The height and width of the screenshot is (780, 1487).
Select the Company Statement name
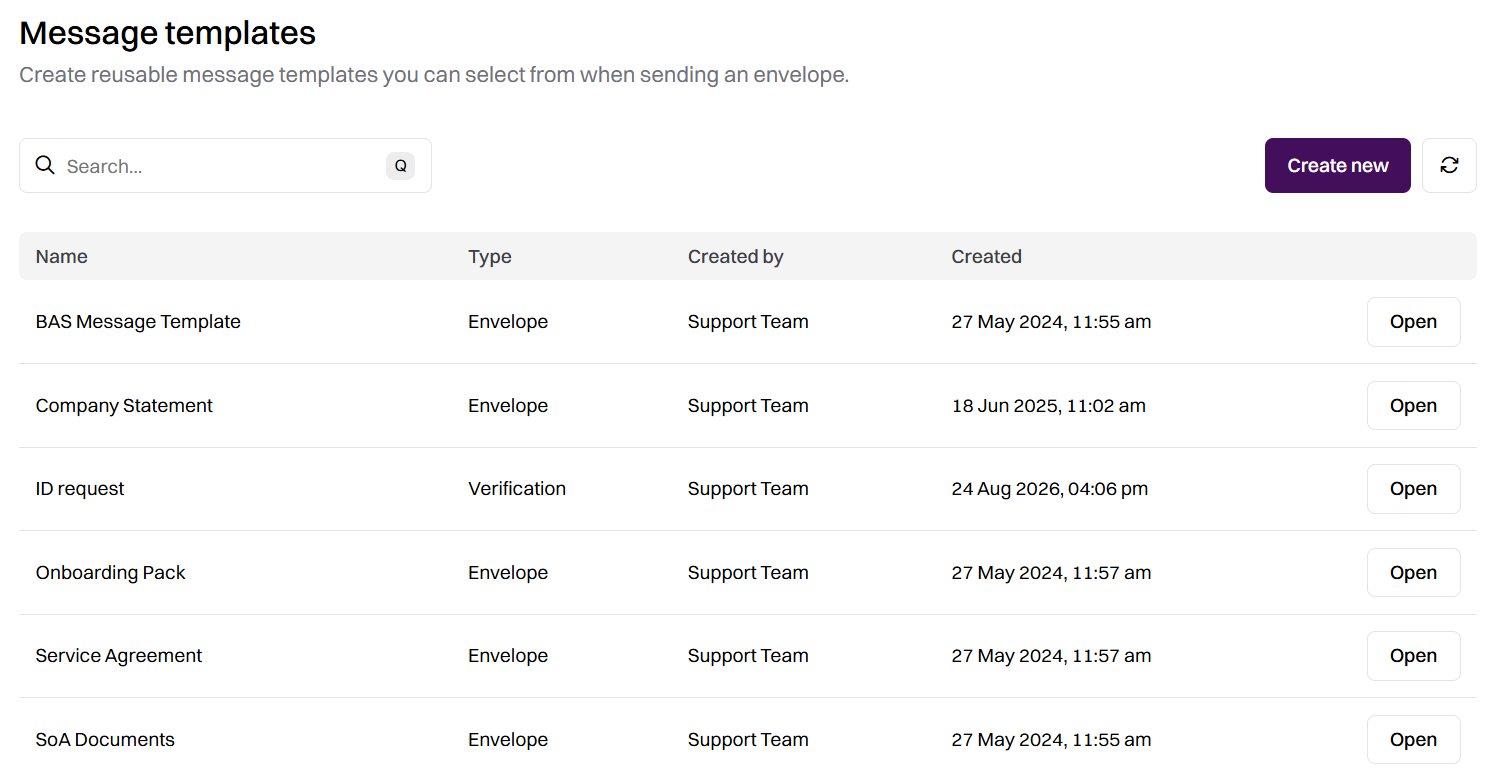click(x=124, y=406)
